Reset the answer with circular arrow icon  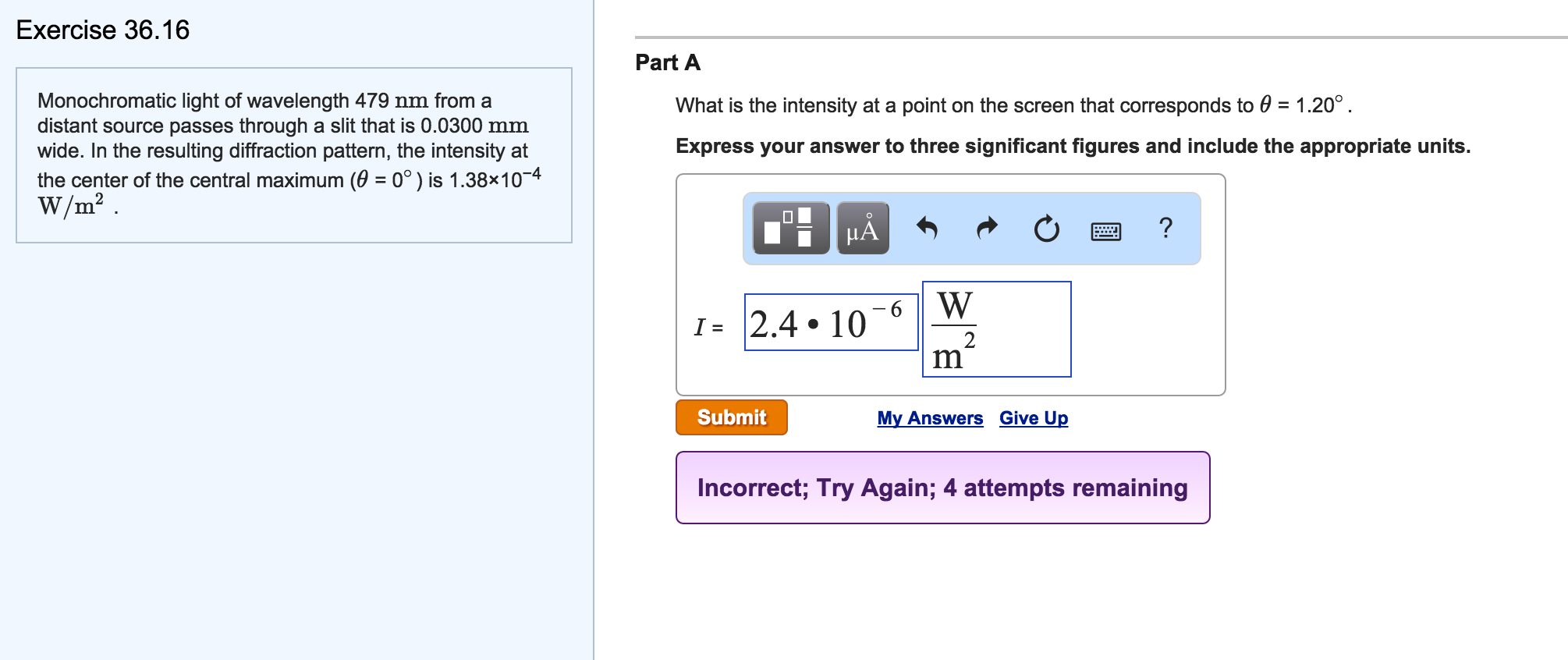coord(1046,229)
